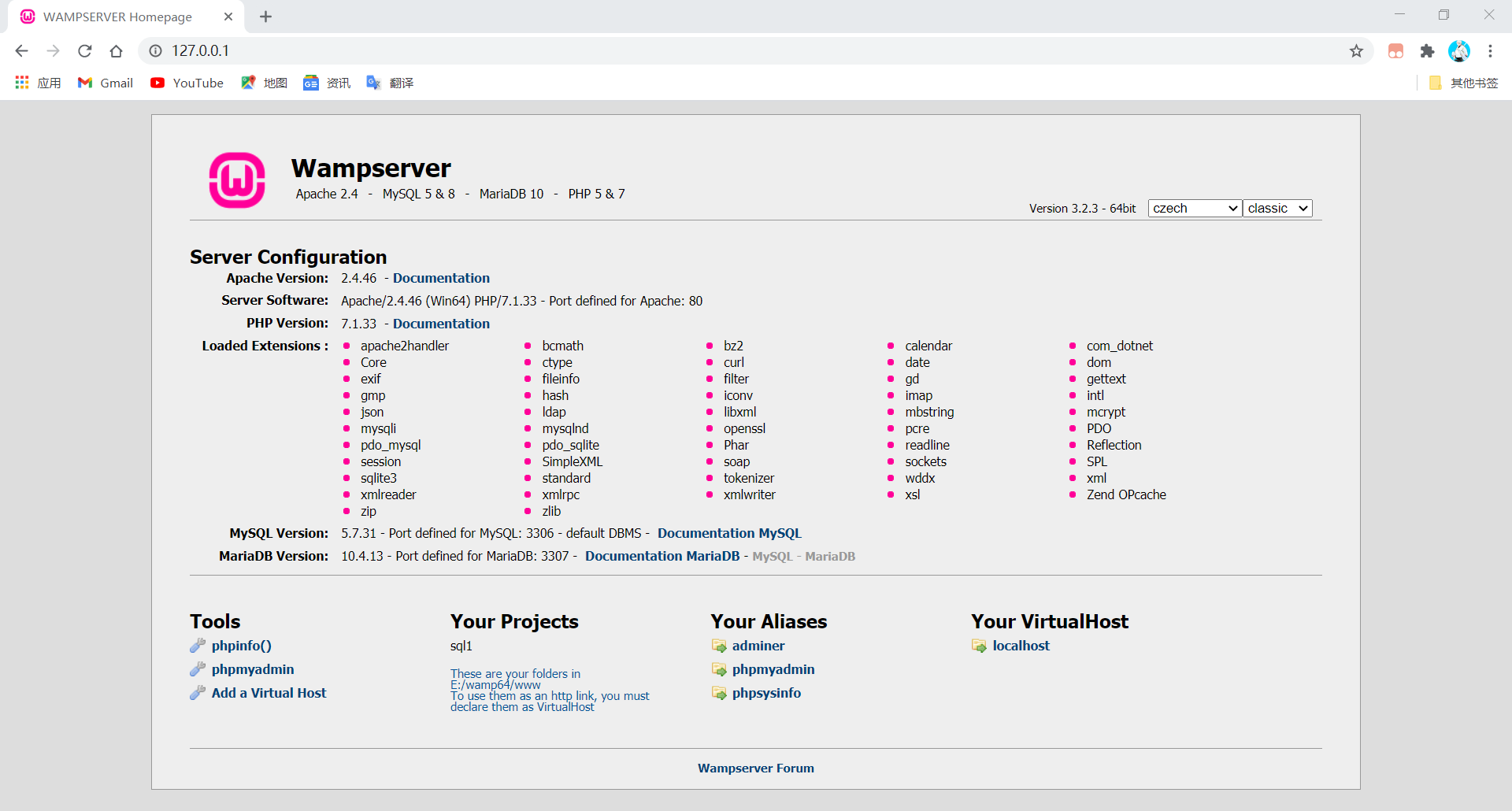The width and height of the screenshot is (1512, 811).
Task: Open the 翻译 translate bookmark
Action: pyautogui.click(x=390, y=83)
